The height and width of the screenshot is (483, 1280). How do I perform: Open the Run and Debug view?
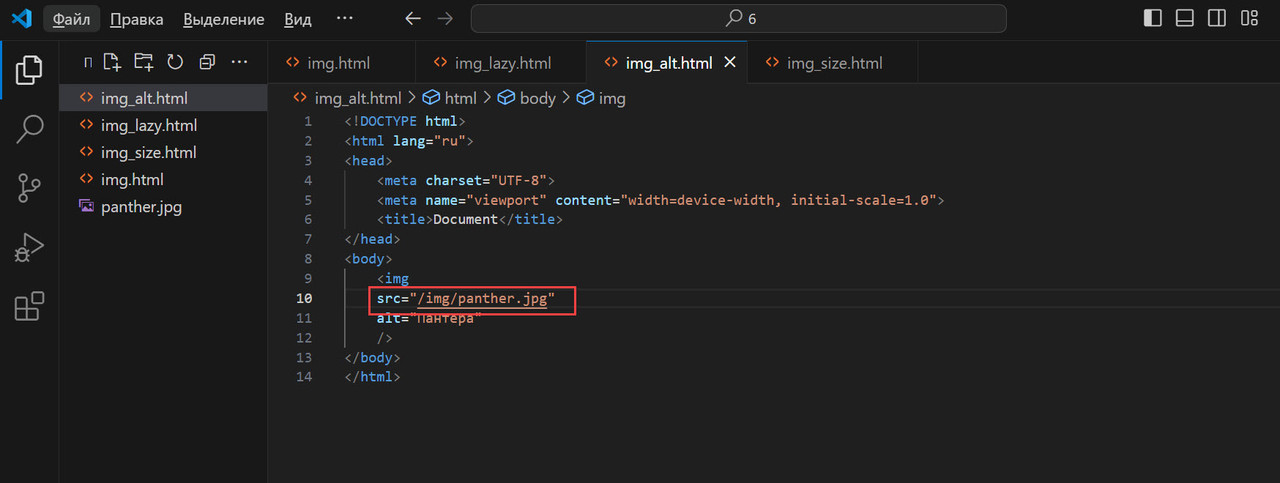(x=29, y=247)
